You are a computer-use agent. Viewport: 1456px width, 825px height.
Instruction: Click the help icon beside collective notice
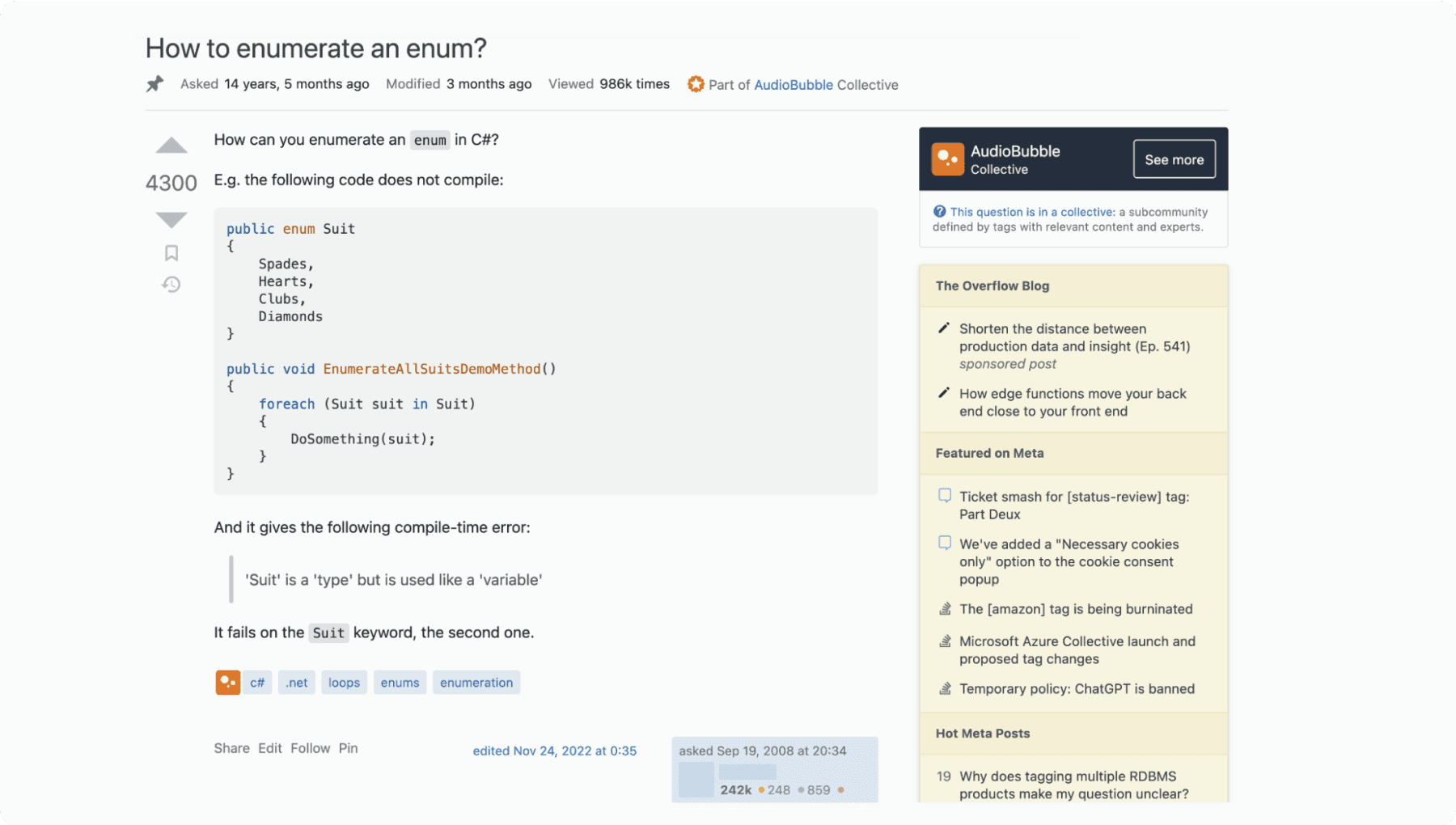click(x=939, y=212)
